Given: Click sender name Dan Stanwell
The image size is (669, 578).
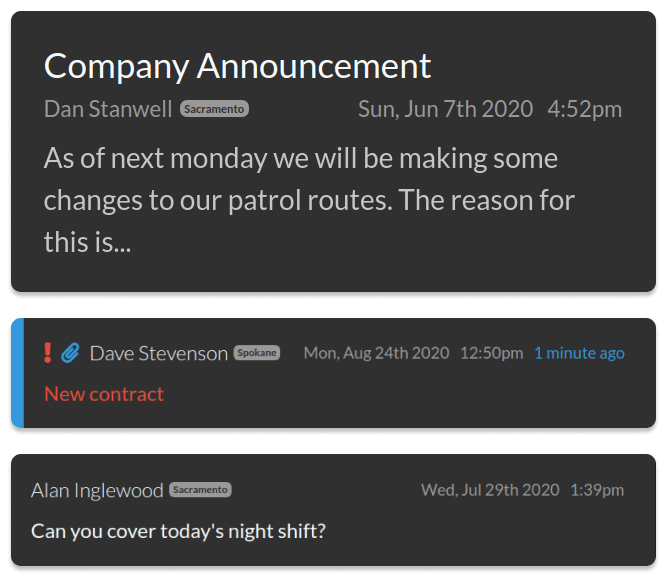Looking at the screenshot, I should coord(108,109).
